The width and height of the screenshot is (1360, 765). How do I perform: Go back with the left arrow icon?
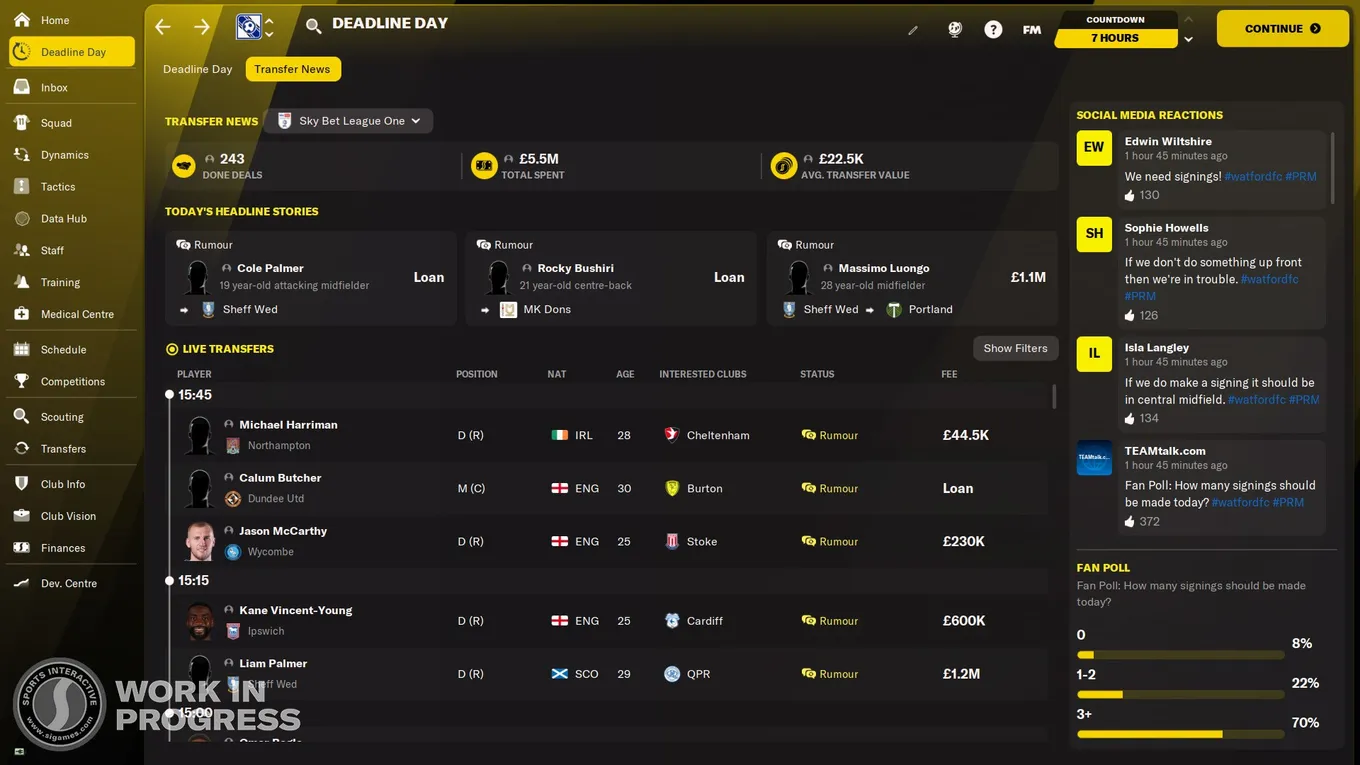tap(163, 27)
